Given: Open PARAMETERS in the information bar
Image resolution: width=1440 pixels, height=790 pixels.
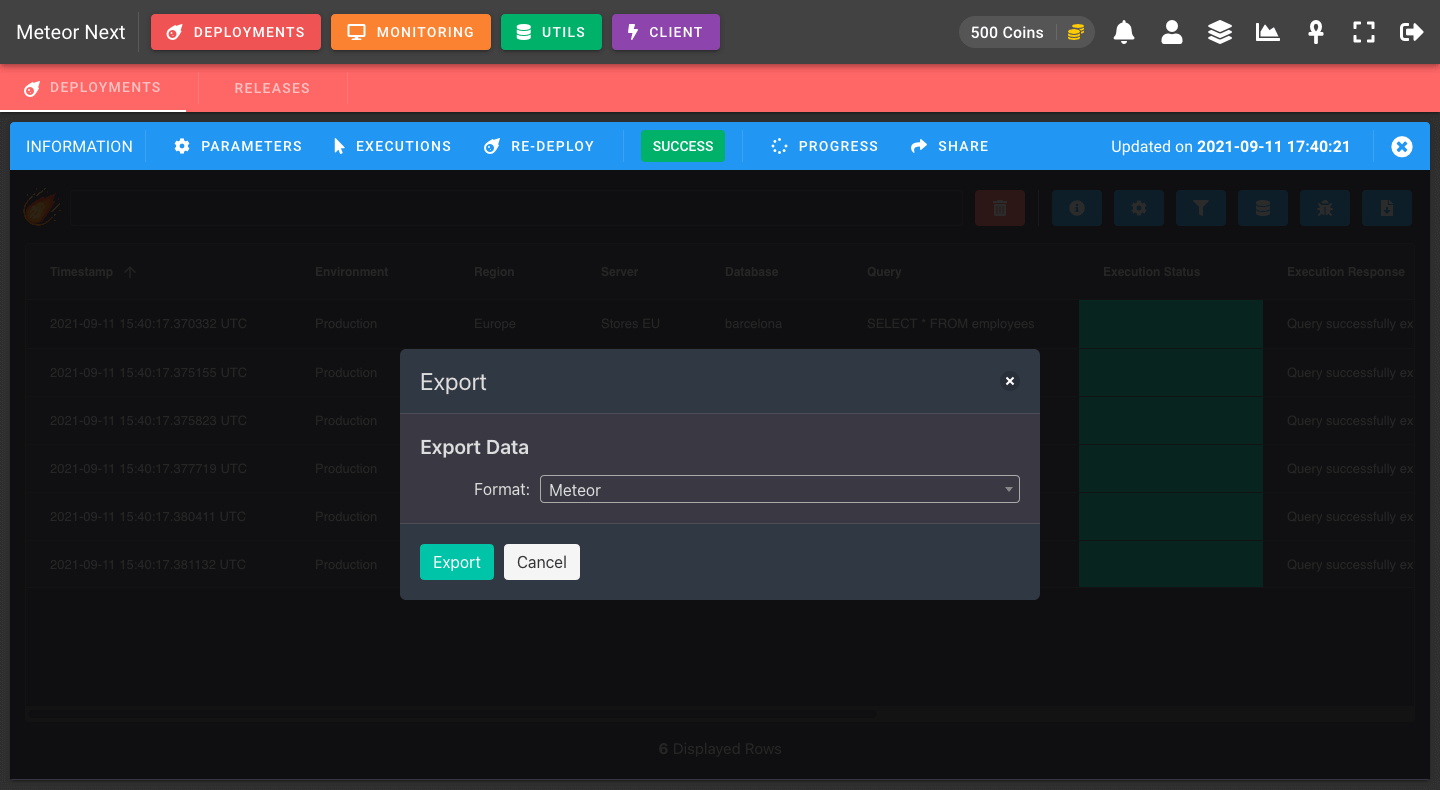Looking at the screenshot, I should (238, 146).
